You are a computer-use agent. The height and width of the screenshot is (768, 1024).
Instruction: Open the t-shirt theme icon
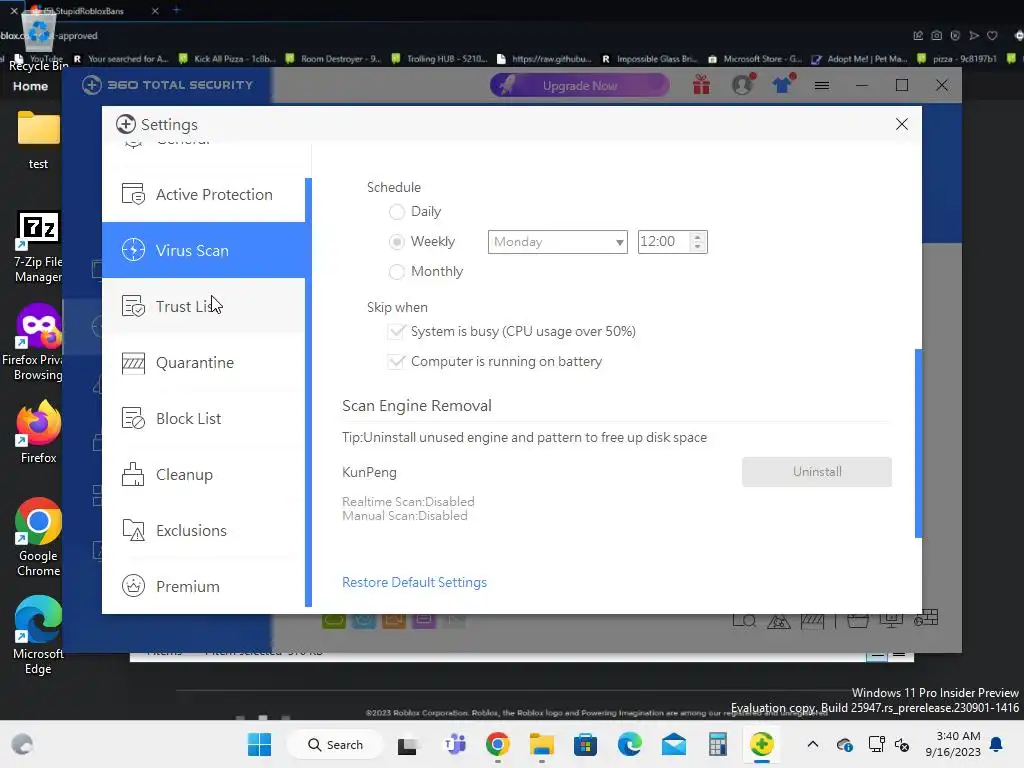(782, 85)
